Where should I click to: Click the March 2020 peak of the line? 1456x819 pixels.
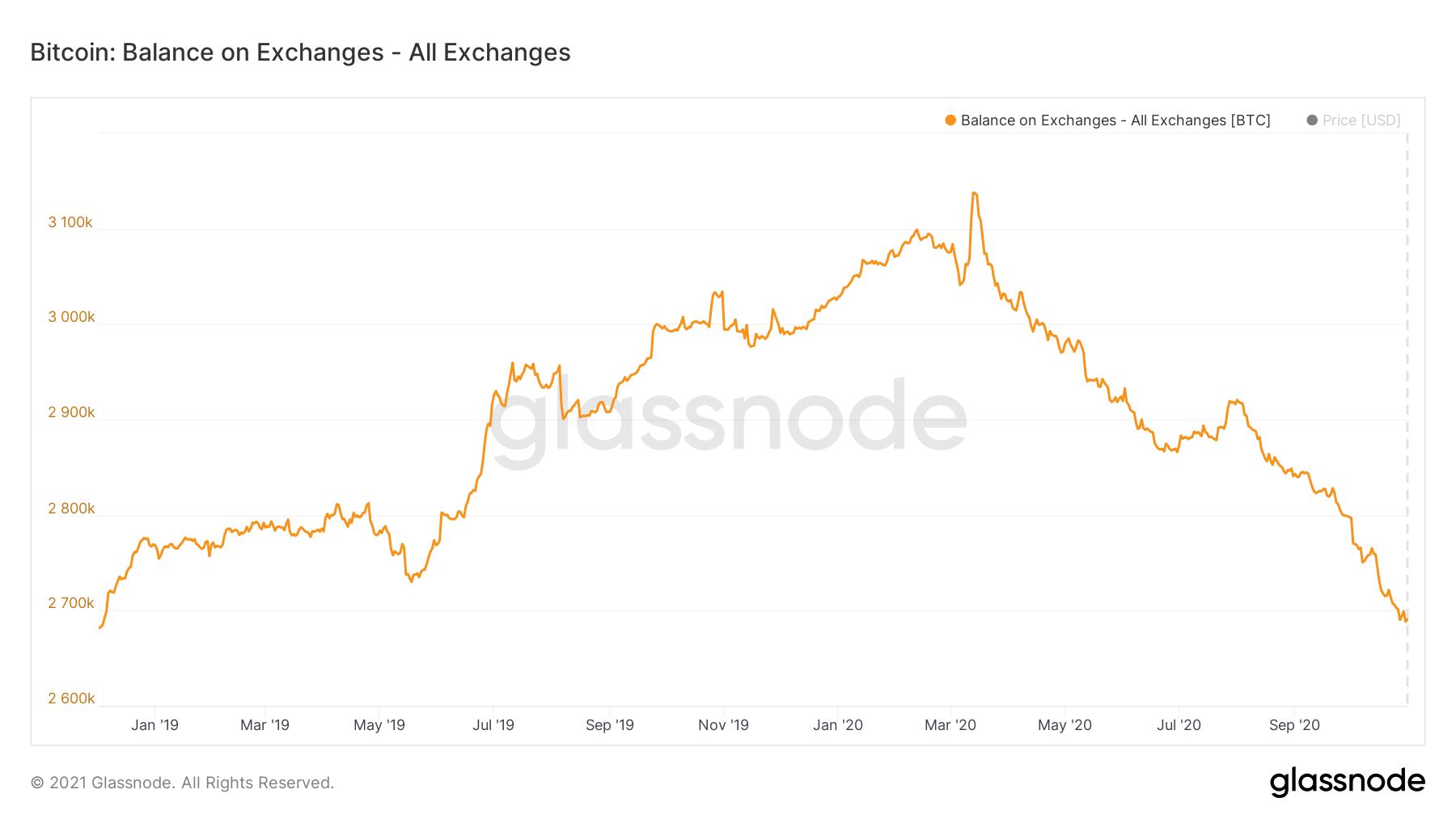(974, 193)
